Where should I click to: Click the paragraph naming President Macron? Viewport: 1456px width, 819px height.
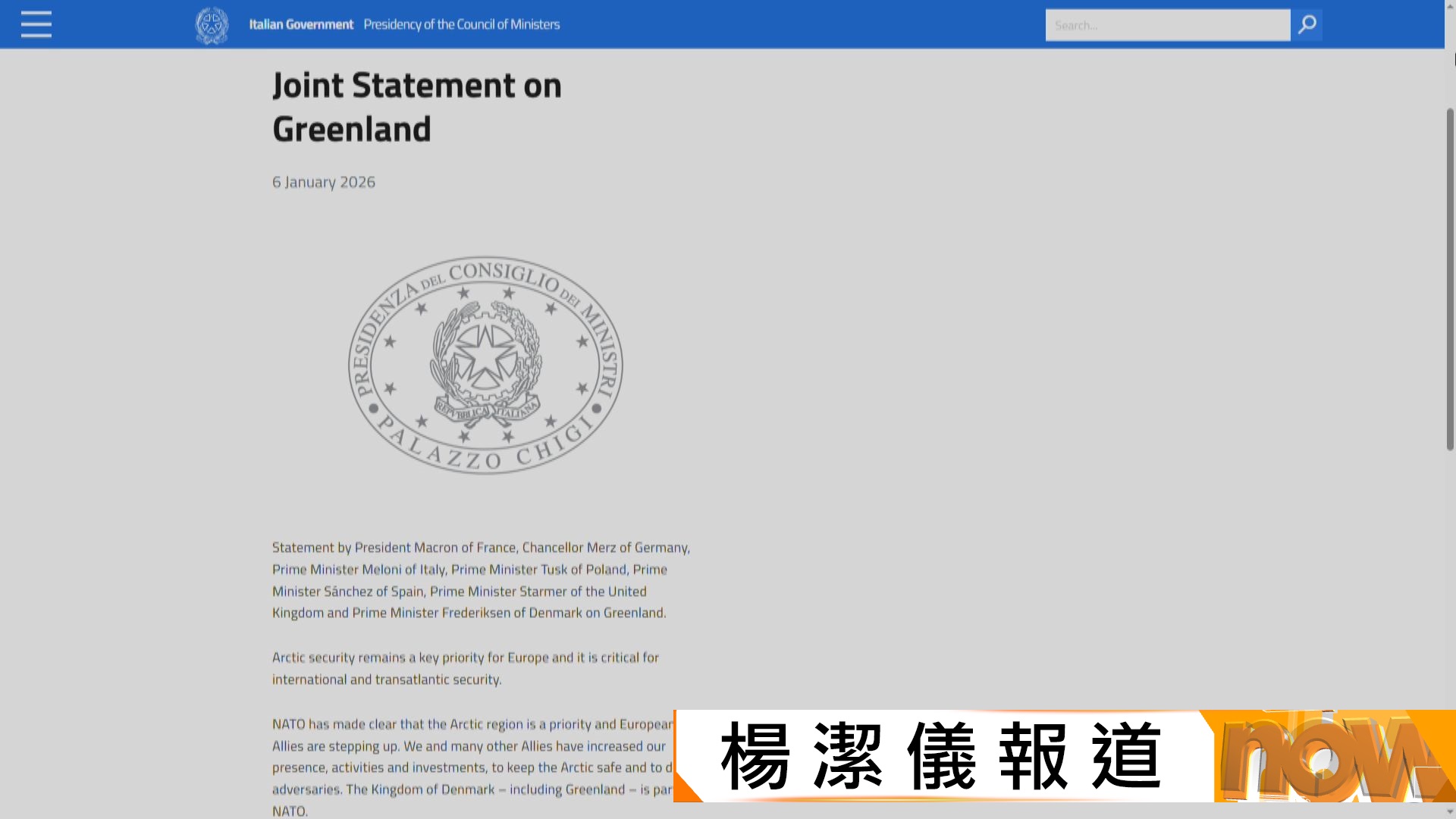tap(481, 579)
